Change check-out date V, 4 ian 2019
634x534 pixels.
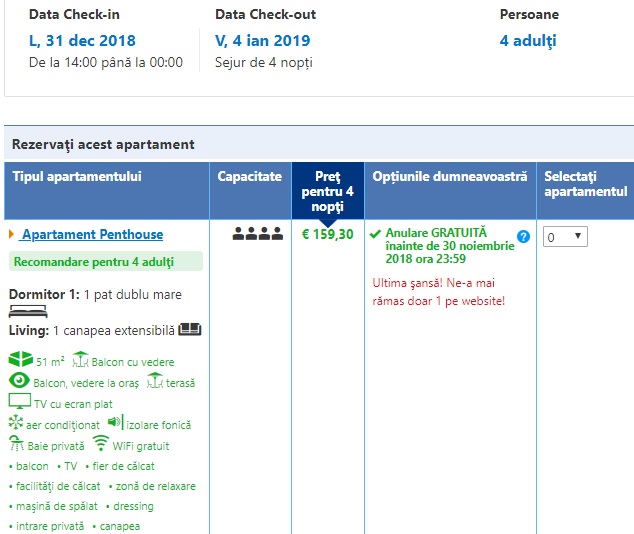[x=262, y=41]
